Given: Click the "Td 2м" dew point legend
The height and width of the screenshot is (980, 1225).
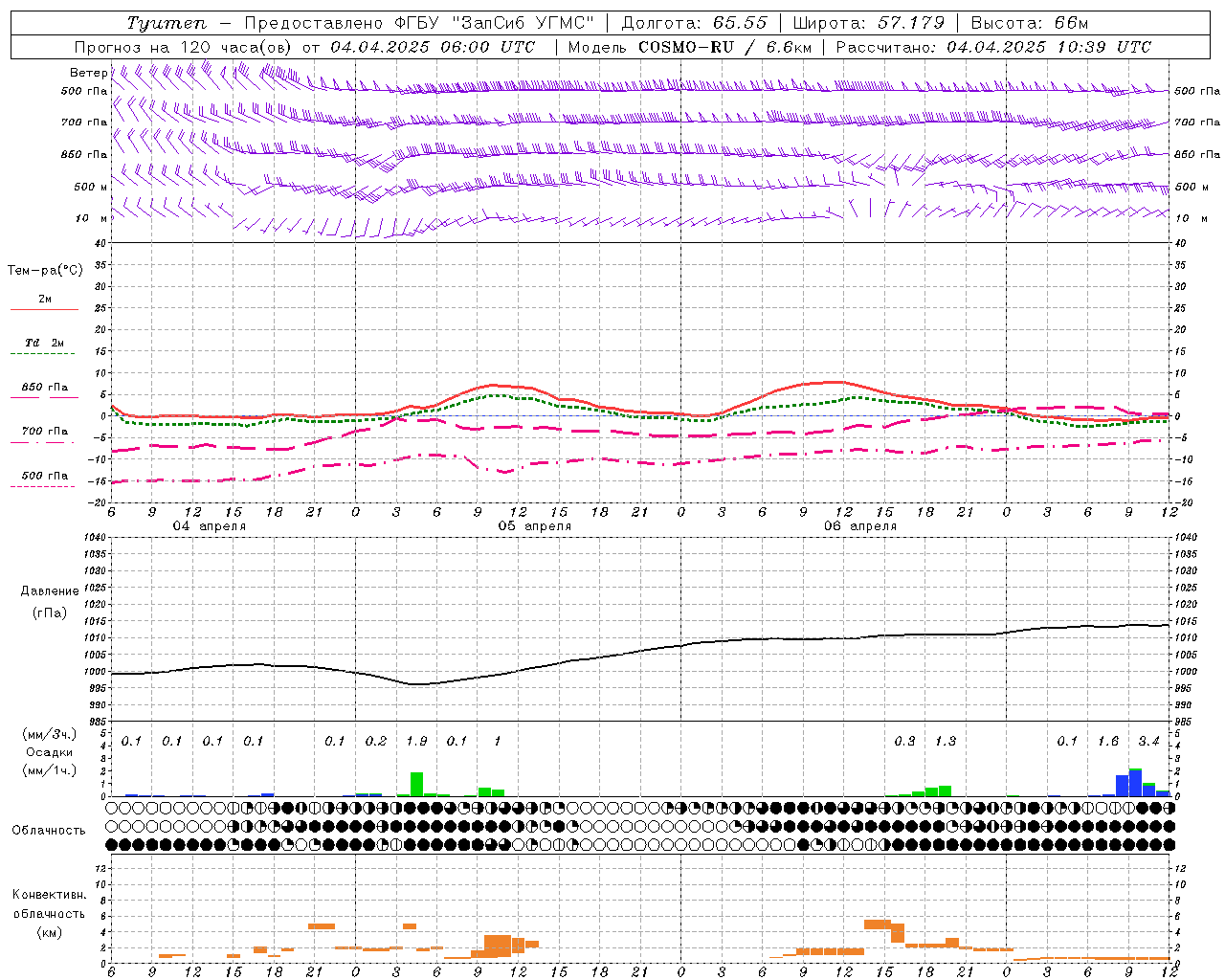Looking at the screenshot, I should point(45,343).
